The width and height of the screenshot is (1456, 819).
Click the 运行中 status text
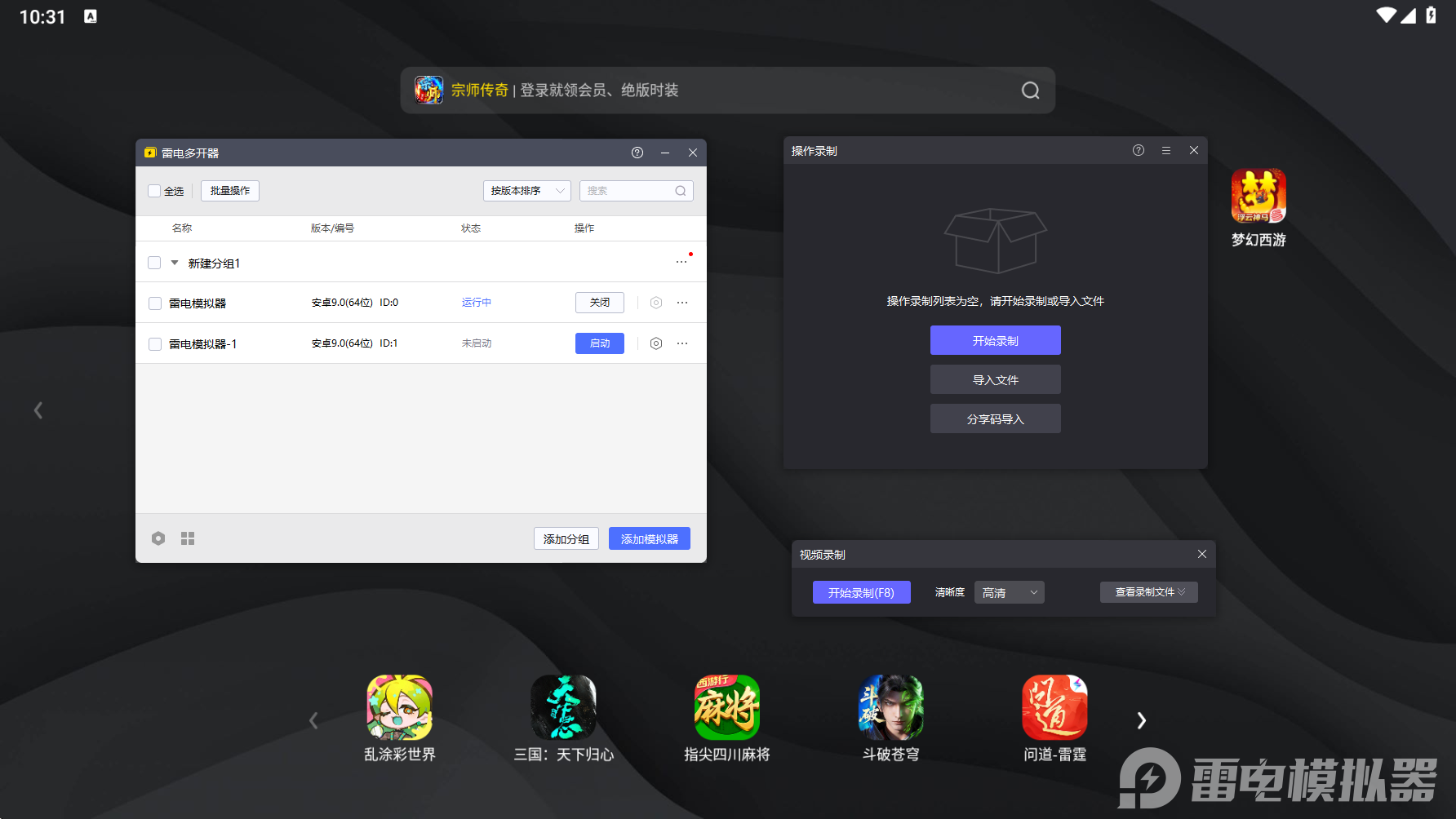coord(477,303)
